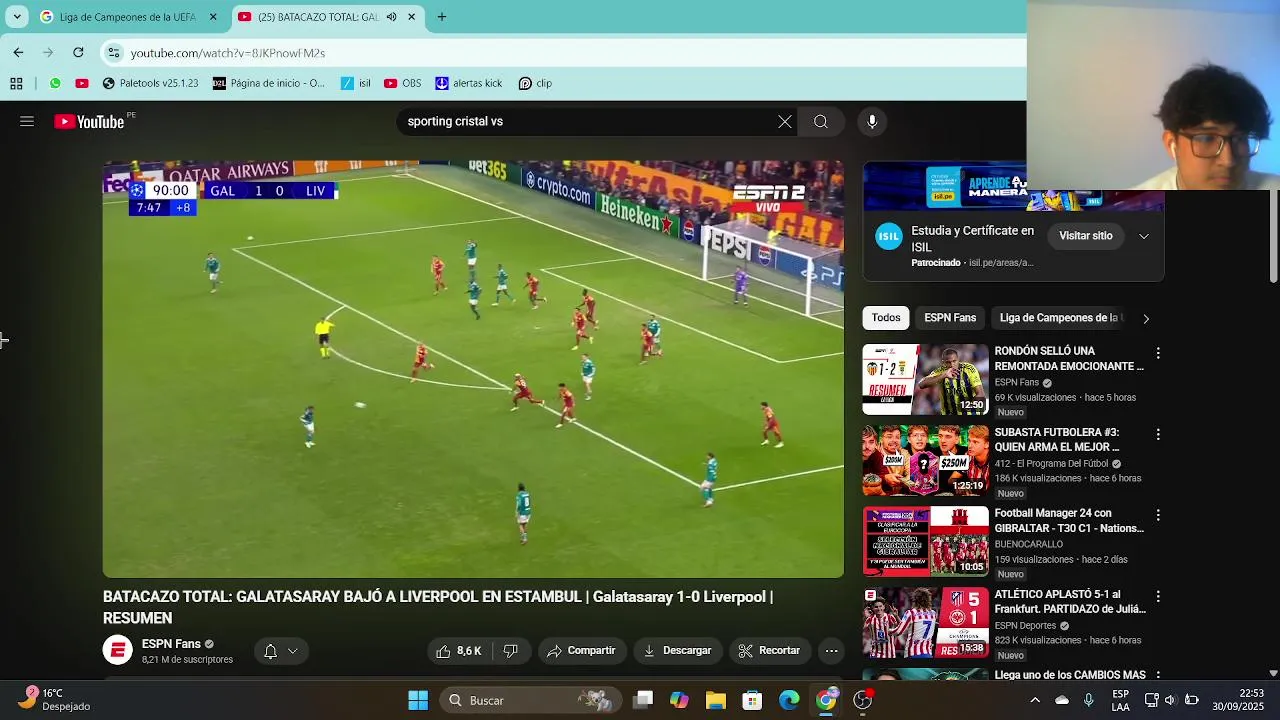Close the Liga de Campeones tab
1280x720 pixels.
click(213, 17)
